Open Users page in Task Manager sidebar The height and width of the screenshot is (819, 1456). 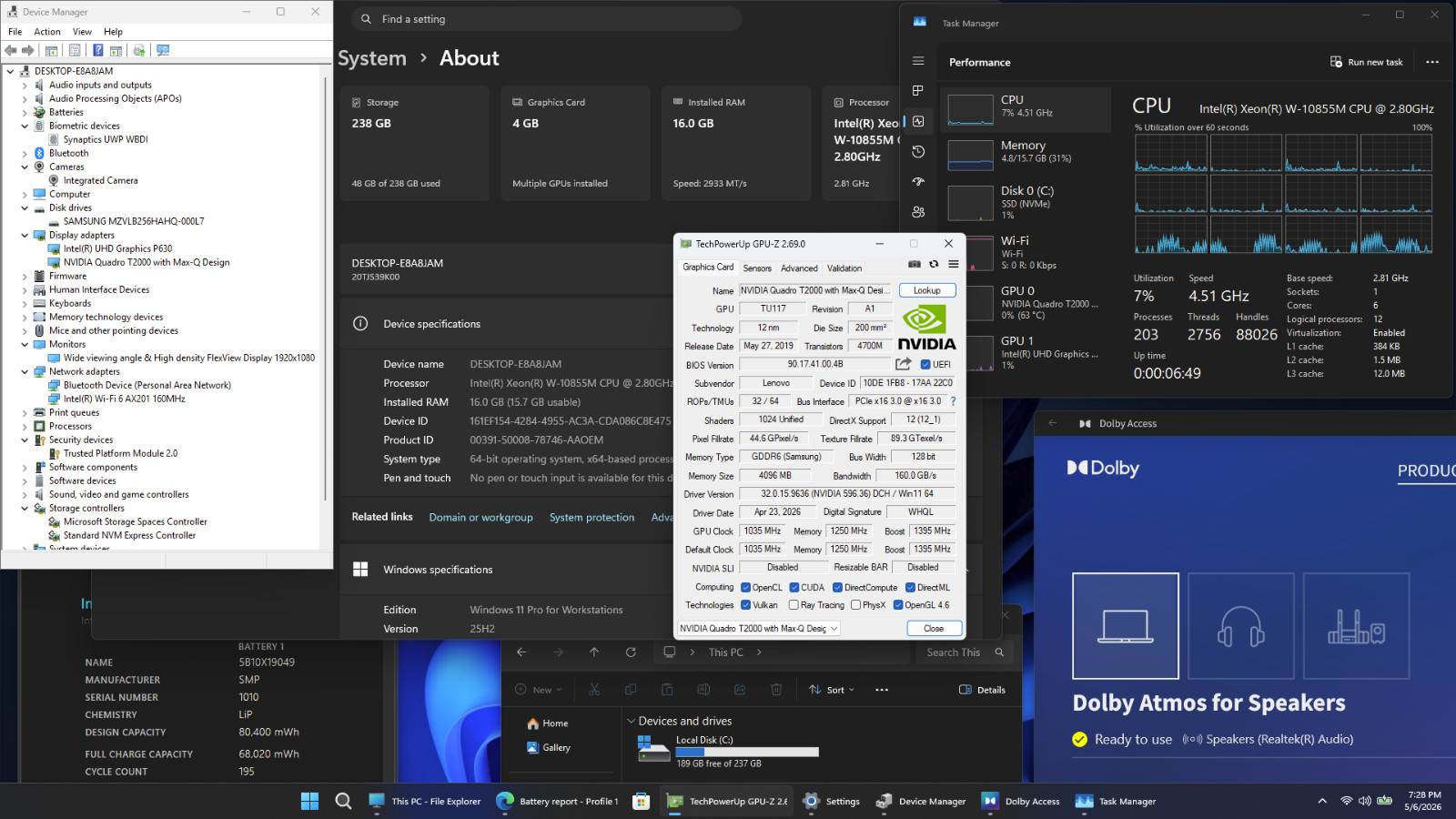coord(918,211)
